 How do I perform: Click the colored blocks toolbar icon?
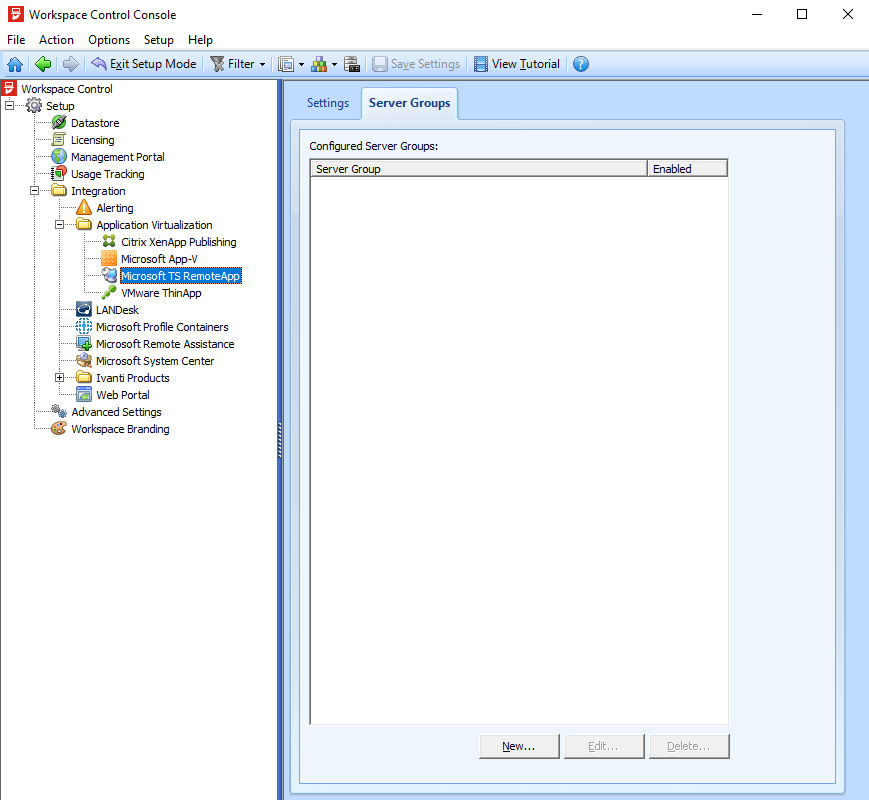319,64
